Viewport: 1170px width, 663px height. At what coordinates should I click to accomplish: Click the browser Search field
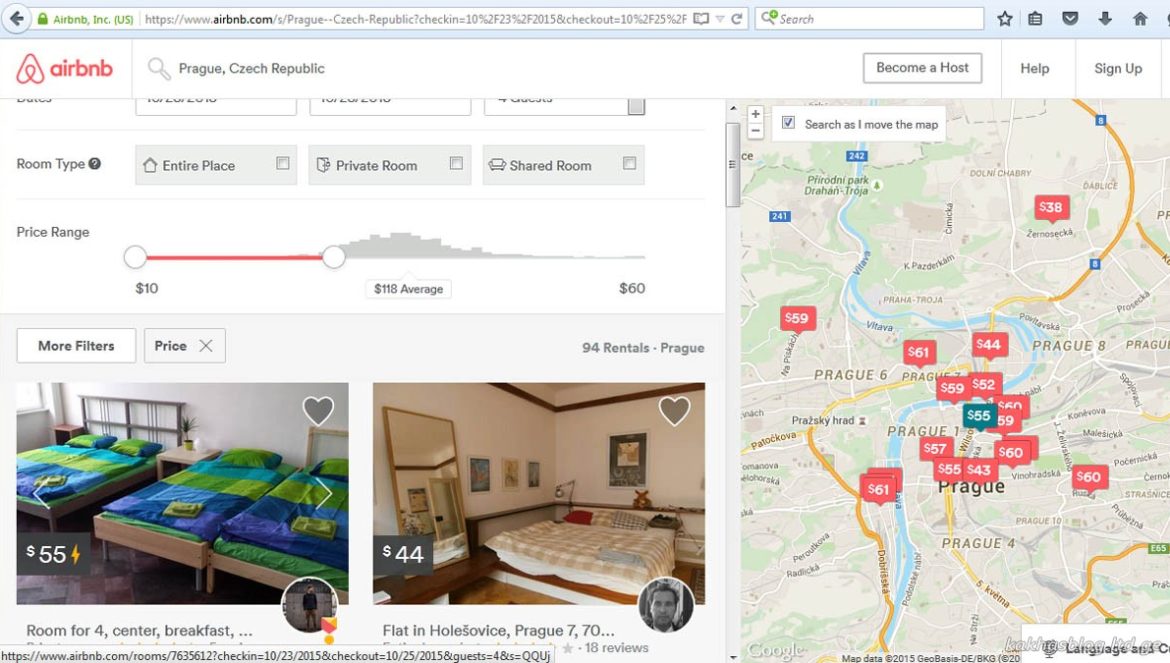point(869,19)
